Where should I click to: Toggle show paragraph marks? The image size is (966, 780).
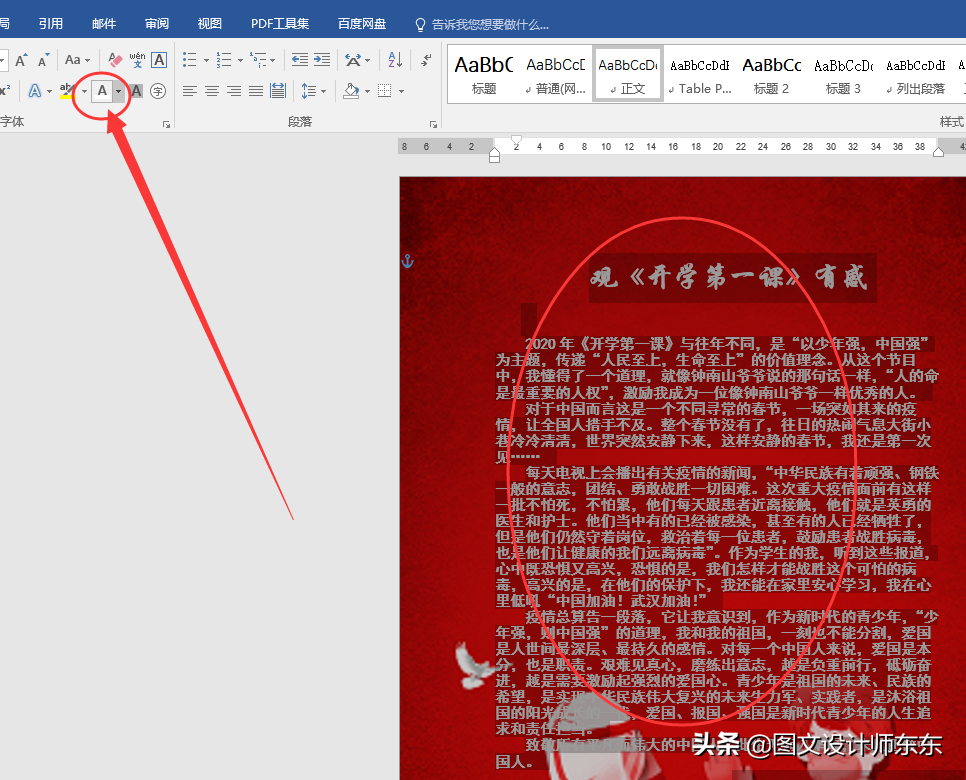[x=426, y=60]
